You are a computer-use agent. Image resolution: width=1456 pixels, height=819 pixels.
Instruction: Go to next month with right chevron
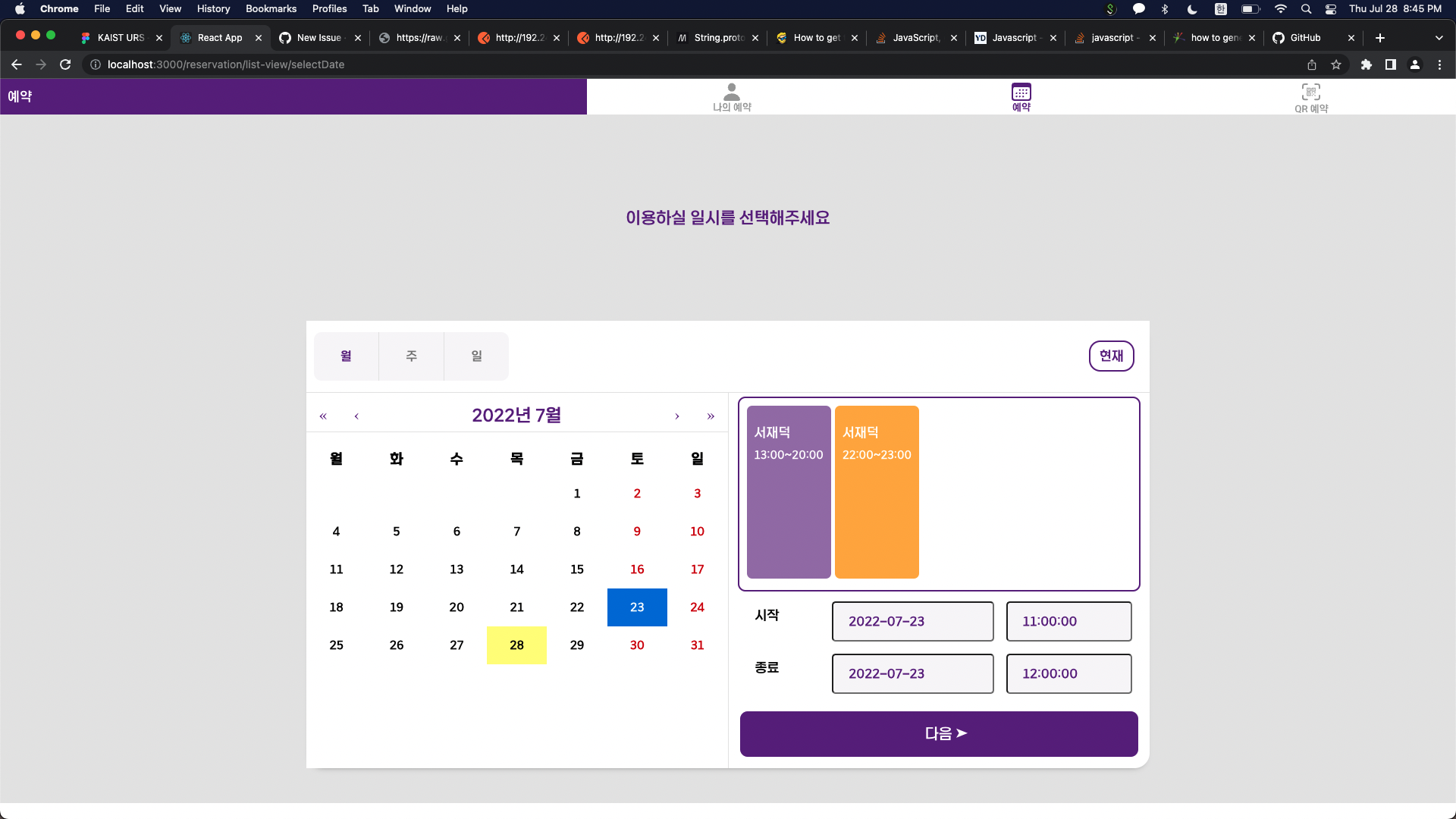pyautogui.click(x=677, y=416)
